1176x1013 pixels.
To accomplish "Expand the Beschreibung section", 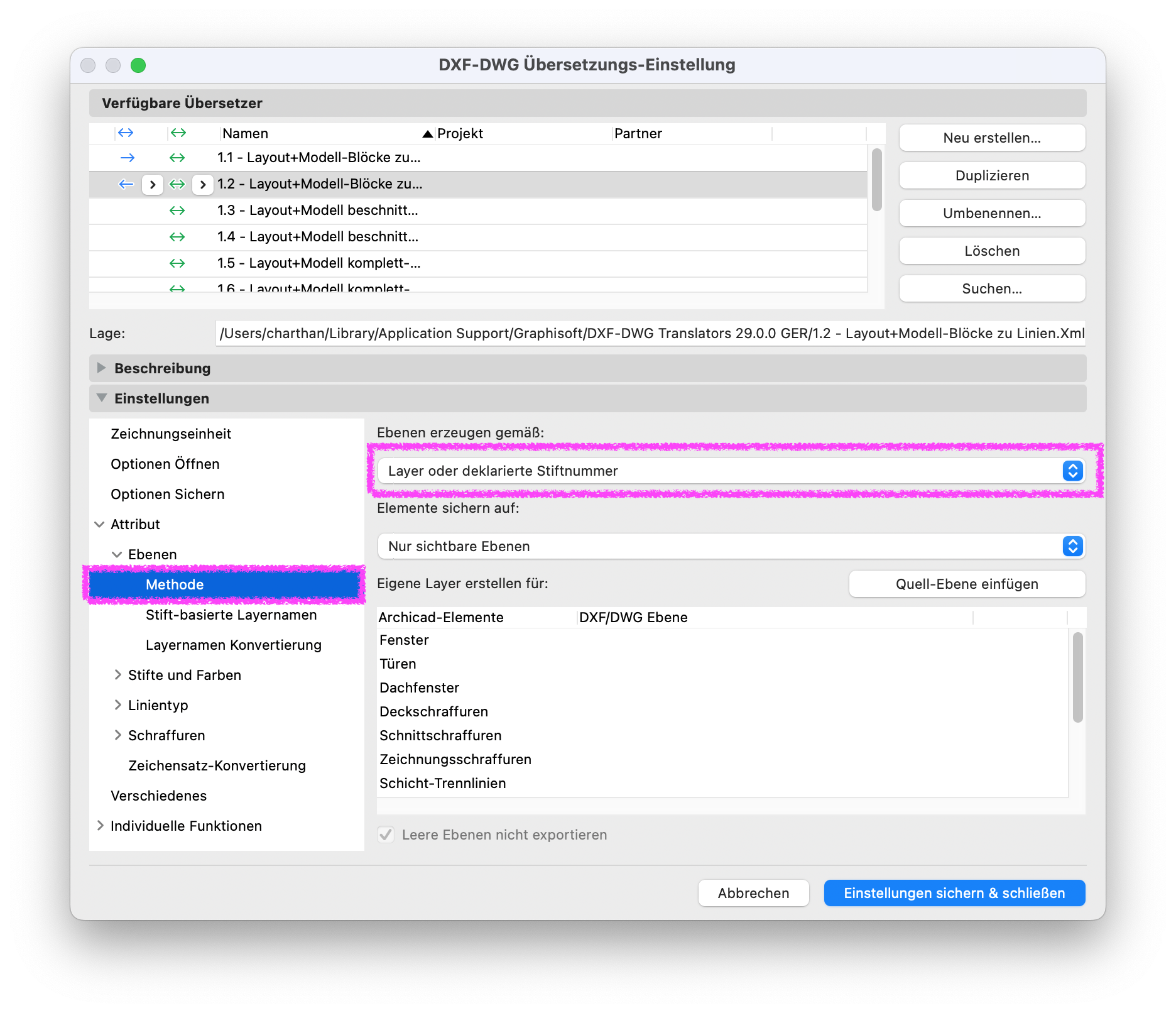I will pos(101,368).
